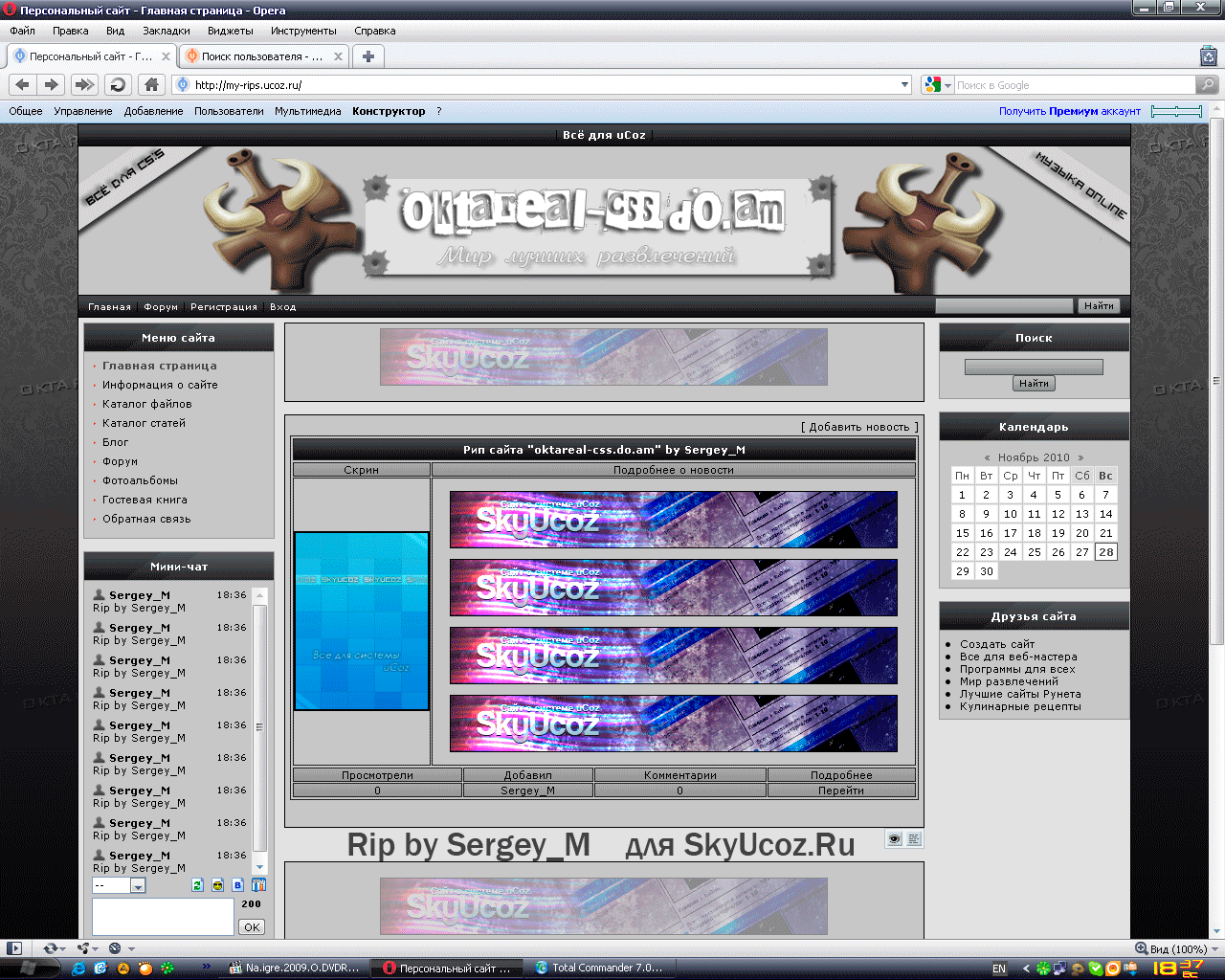Click the uCoz admin bar slider control
1225x980 pixels.
[x=1176, y=112]
